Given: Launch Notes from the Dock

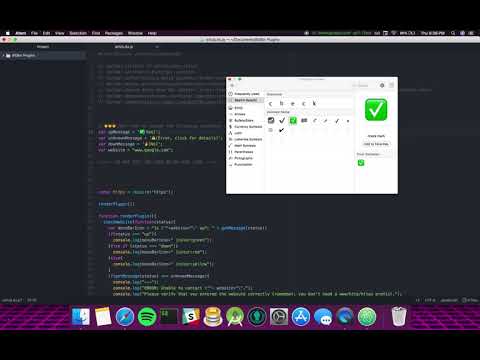Looking at the screenshot, I should pyautogui.click(x=103, y=317).
